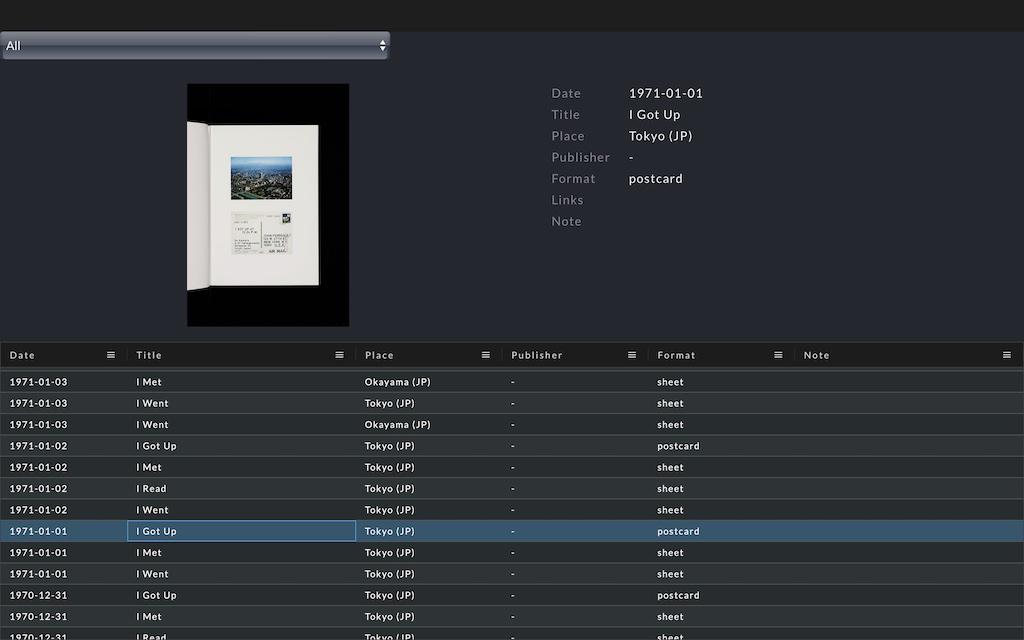Click the Format column header
The width and height of the screenshot is (1024, 640).
pos(676,355)
